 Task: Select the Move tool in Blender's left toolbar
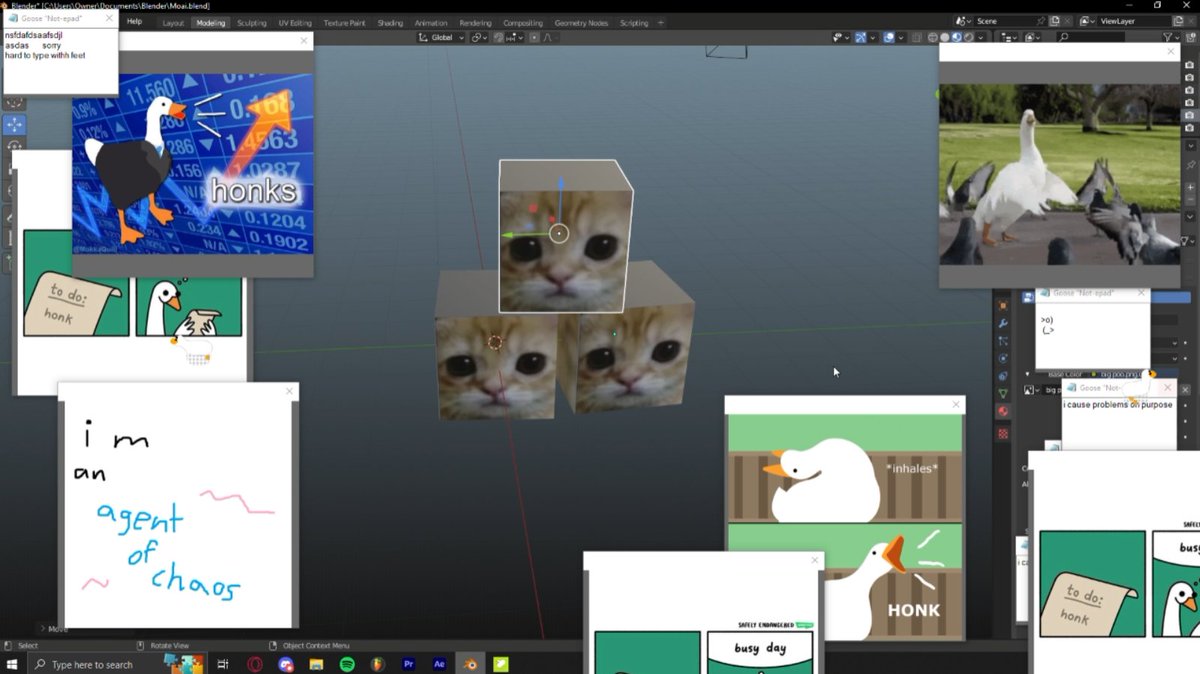(14, 125)
